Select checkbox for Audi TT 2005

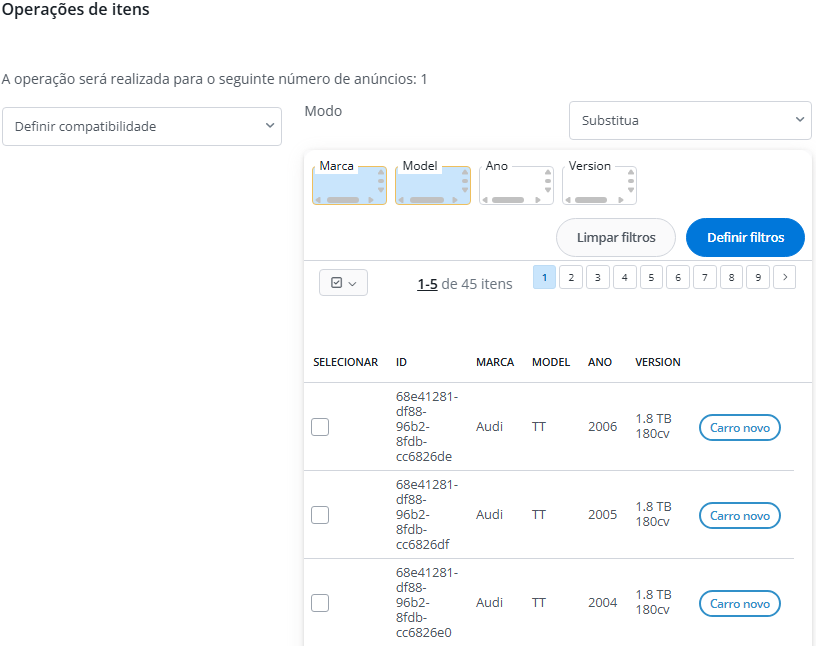320,515
